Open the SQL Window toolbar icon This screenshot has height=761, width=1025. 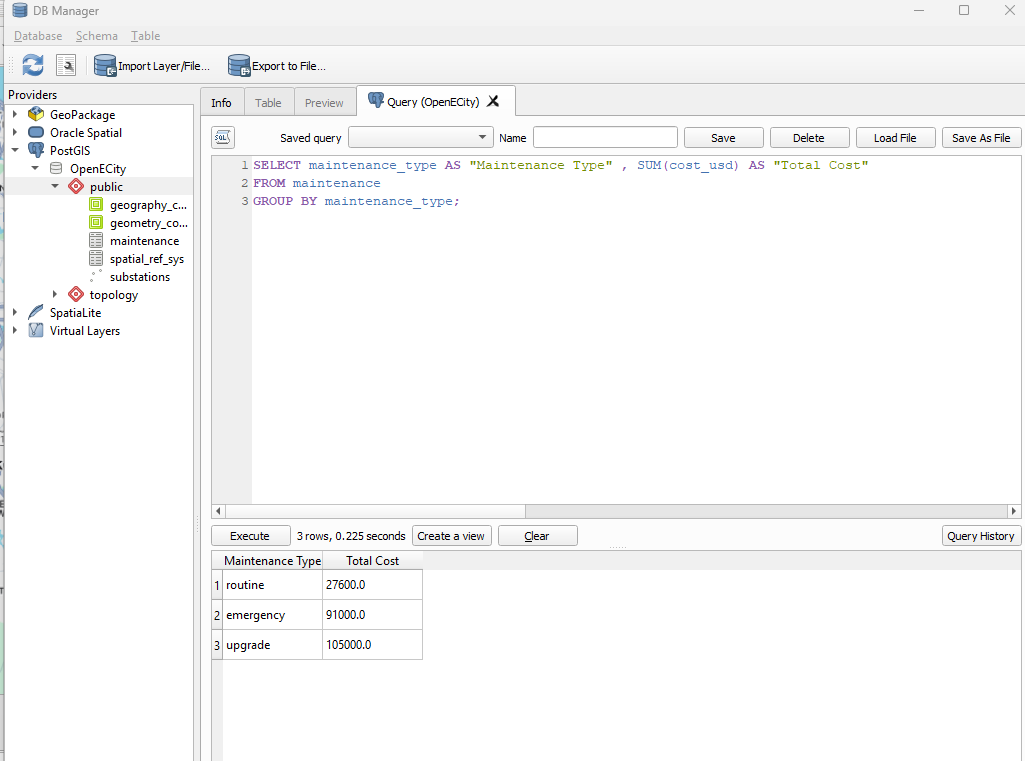tap(66, 65)
